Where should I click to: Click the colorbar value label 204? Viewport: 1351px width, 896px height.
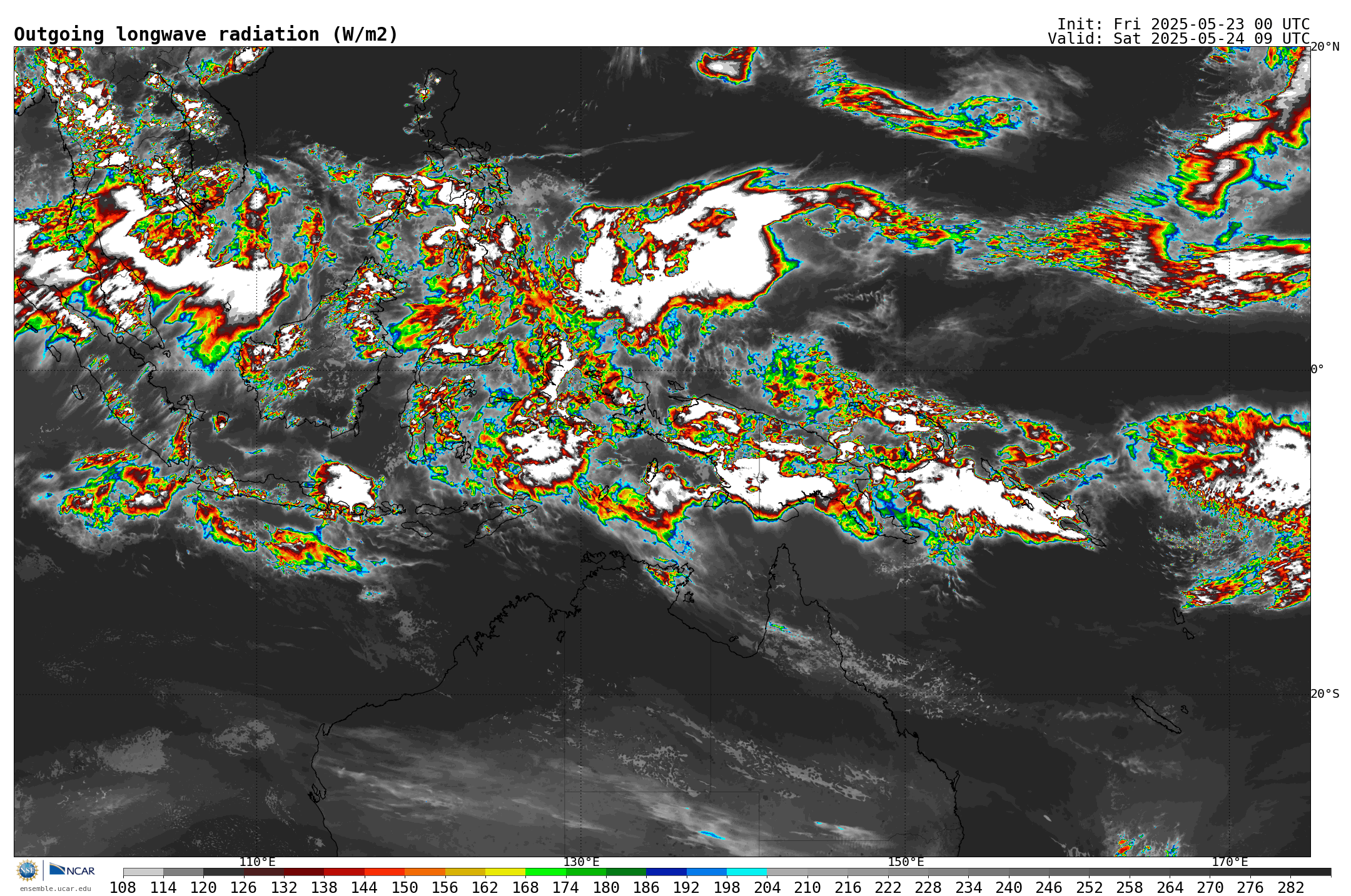[x=767, y=887]
